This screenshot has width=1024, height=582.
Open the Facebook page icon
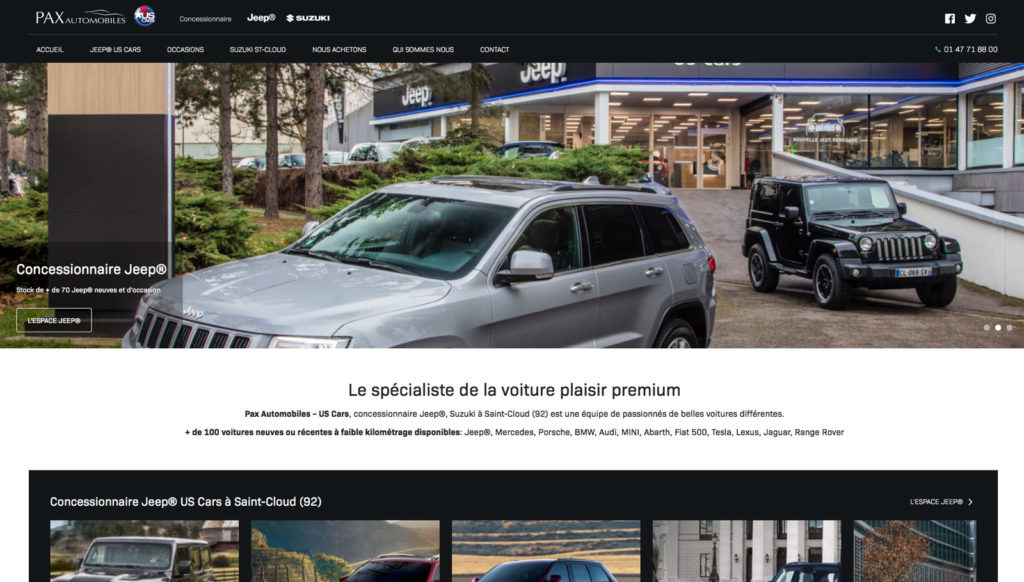point(950,18)
